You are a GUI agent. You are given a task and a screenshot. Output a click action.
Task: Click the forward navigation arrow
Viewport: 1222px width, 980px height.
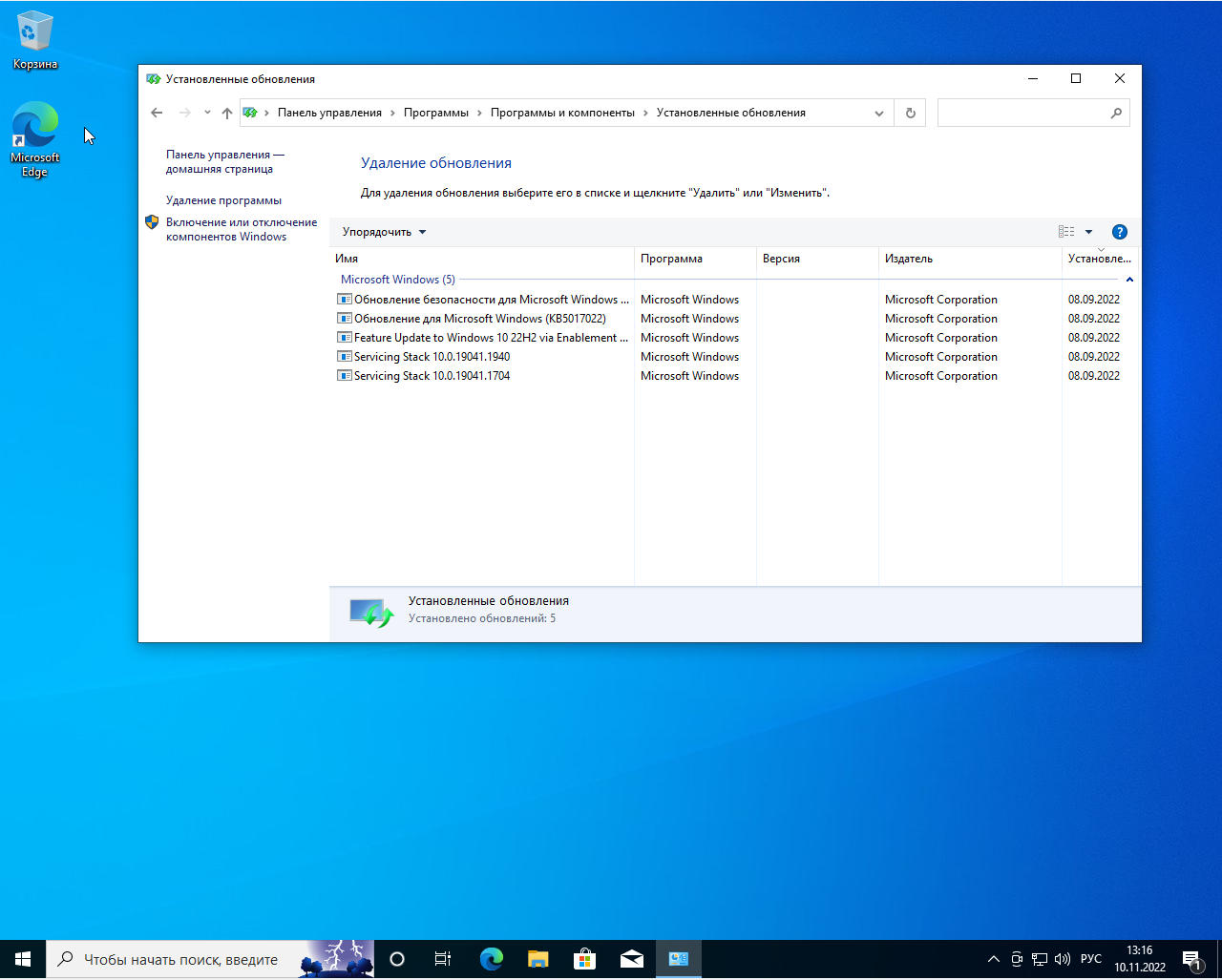pos(185,113)
